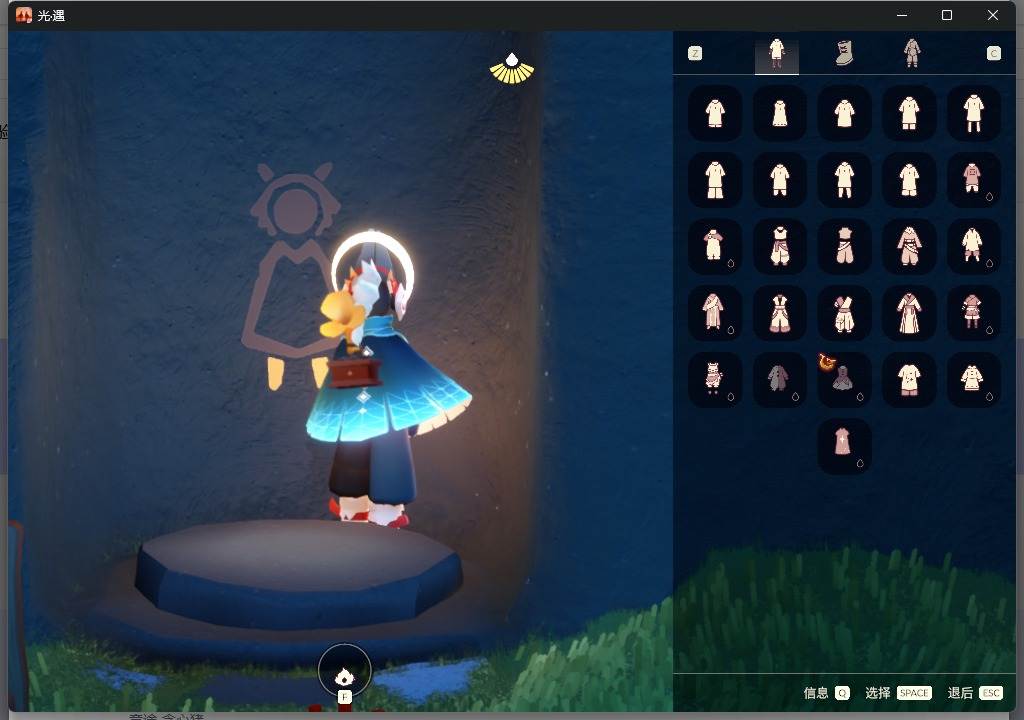Open the boot shoes tab

[844, 53]
